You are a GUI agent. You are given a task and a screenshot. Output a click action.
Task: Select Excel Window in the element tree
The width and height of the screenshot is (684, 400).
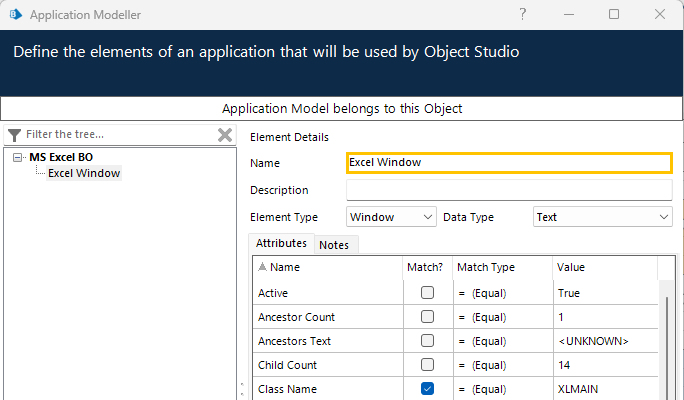[84, 173]
